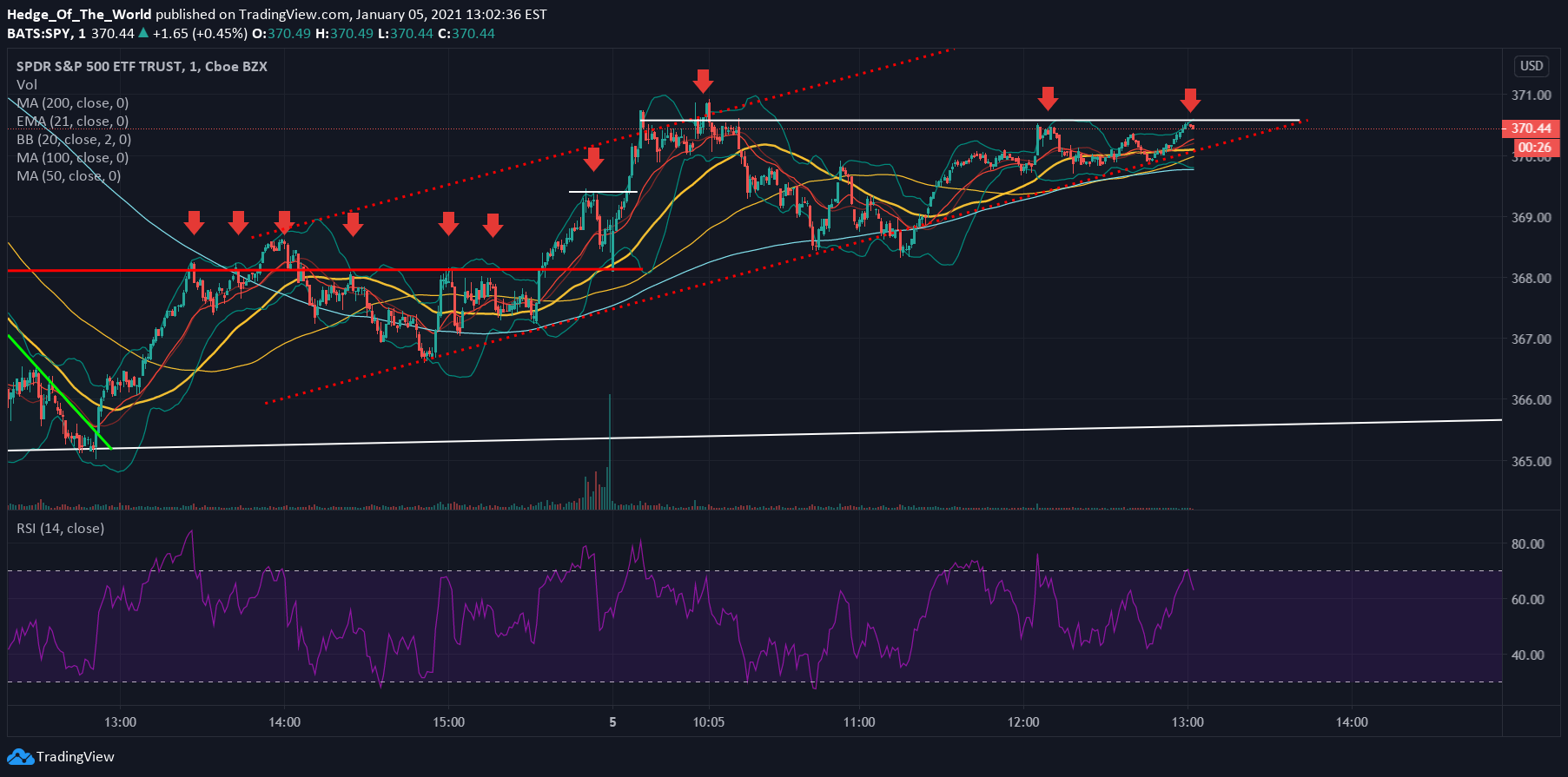Click the +1.65 (+0.45%) change value
The image size is (1568, 777).
point(200,33)
